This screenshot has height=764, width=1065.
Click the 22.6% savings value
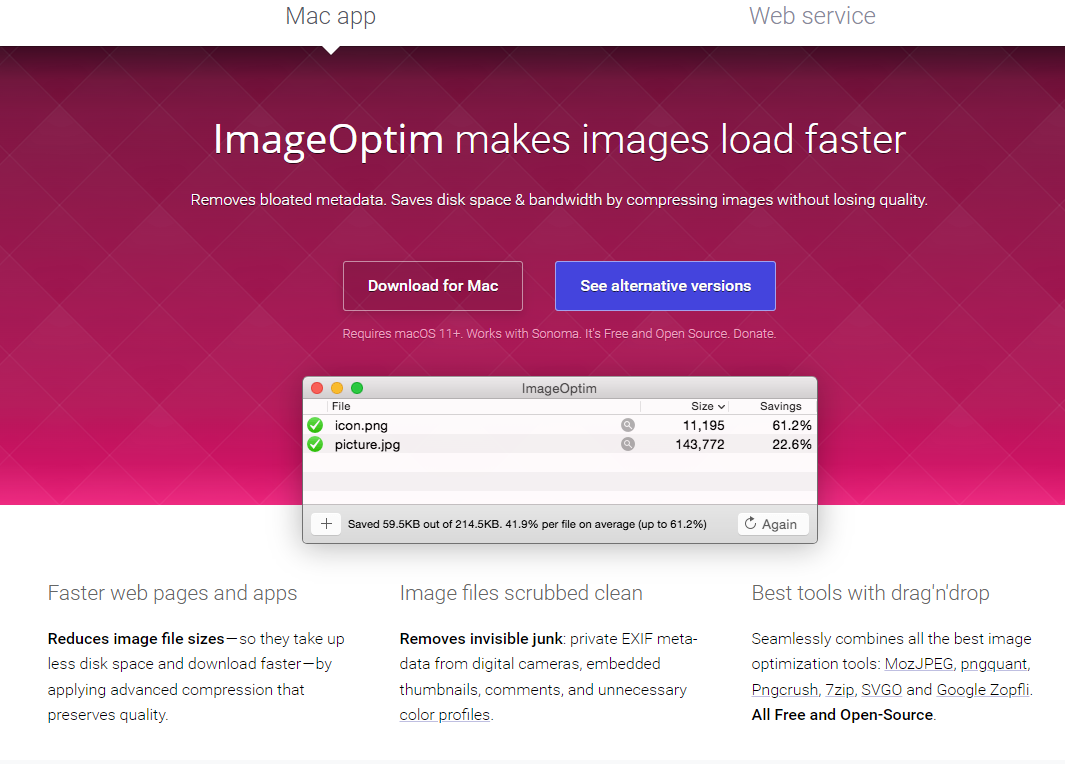tap(792, 445)
